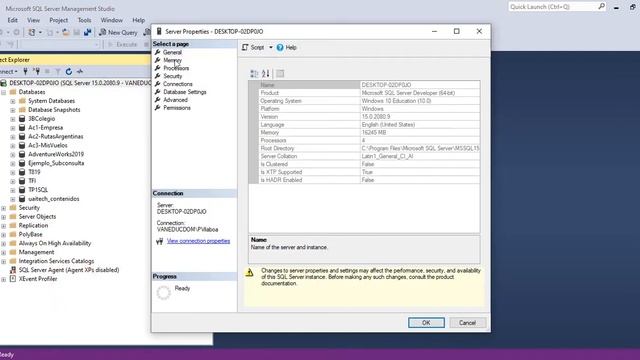This screenshot has width=640, height=360.
Task: Click in the Quick Launch search box
Action: tap(553, 7)
